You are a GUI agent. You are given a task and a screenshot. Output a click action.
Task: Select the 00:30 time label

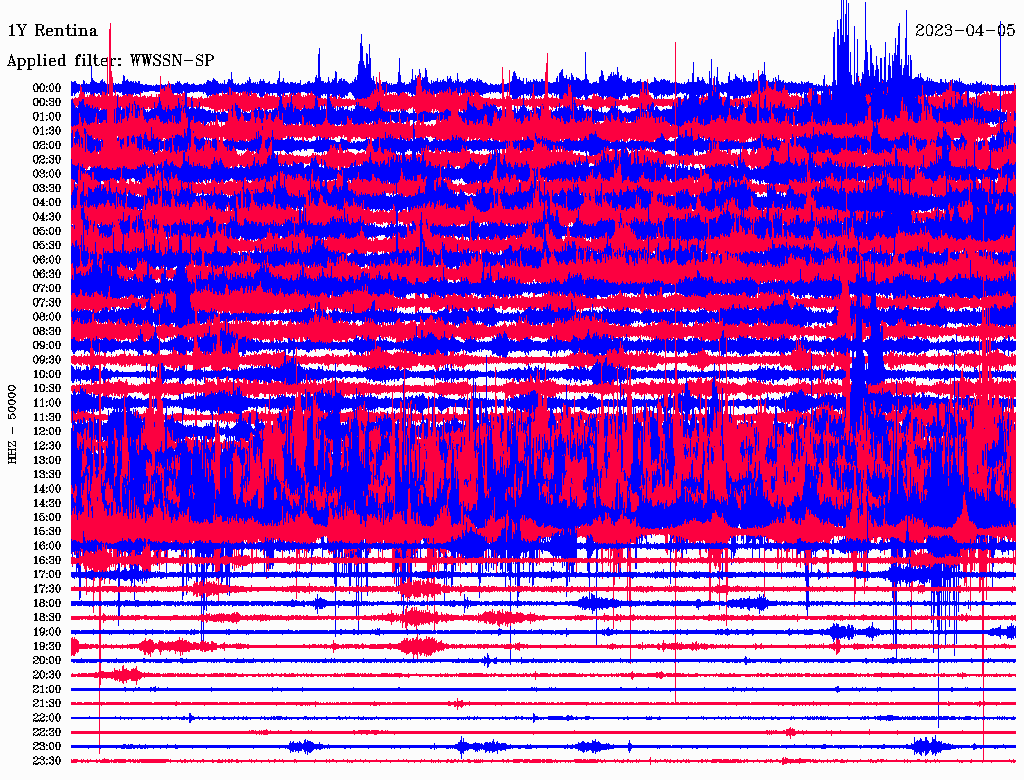[x=47, y=103]
